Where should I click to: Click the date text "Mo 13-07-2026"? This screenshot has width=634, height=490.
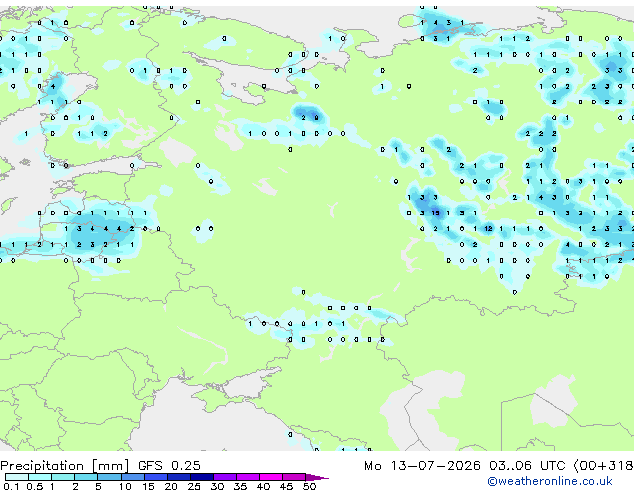pos(422,466)
